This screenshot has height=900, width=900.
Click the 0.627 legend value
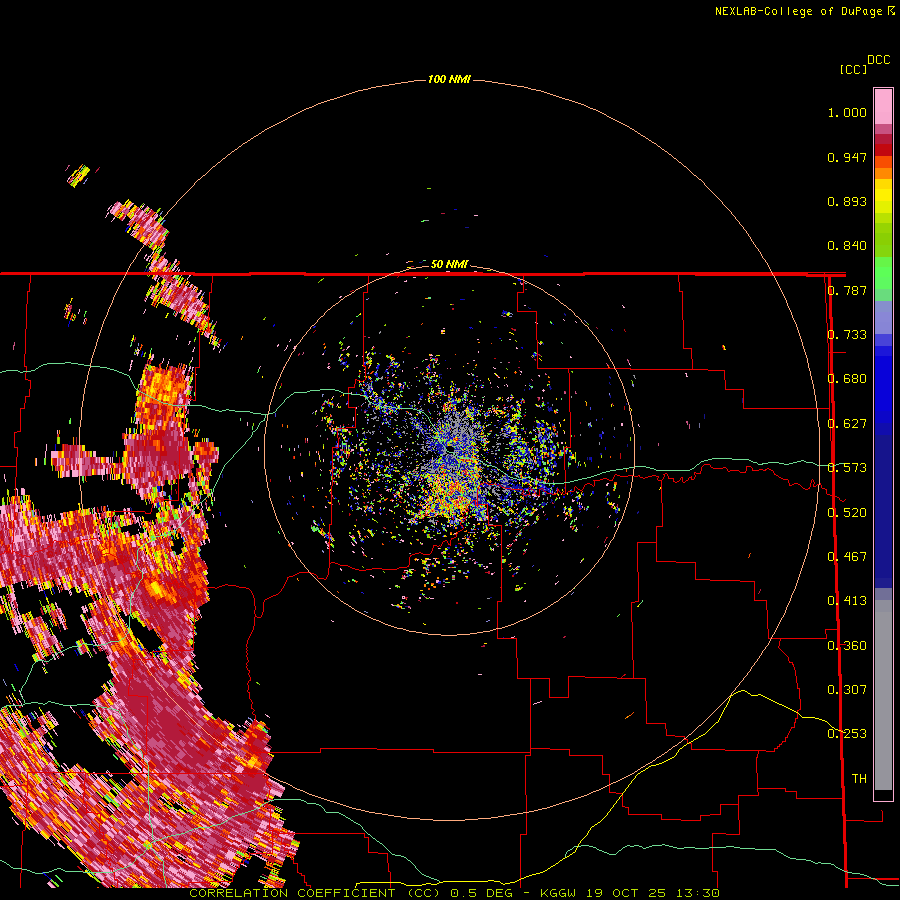pos(847,424)
